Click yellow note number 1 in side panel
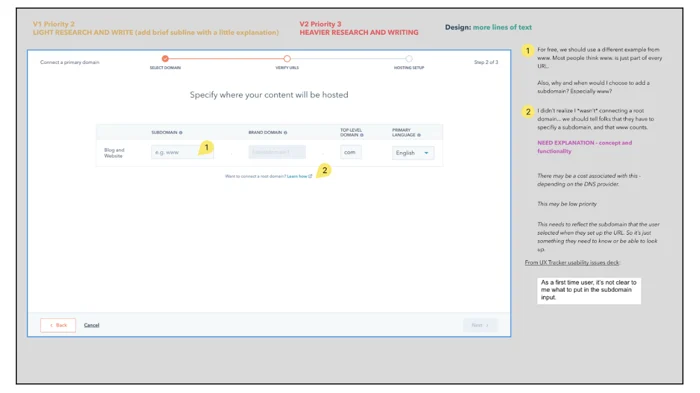This screenshot has width=700, height=393. click(528, 50)
